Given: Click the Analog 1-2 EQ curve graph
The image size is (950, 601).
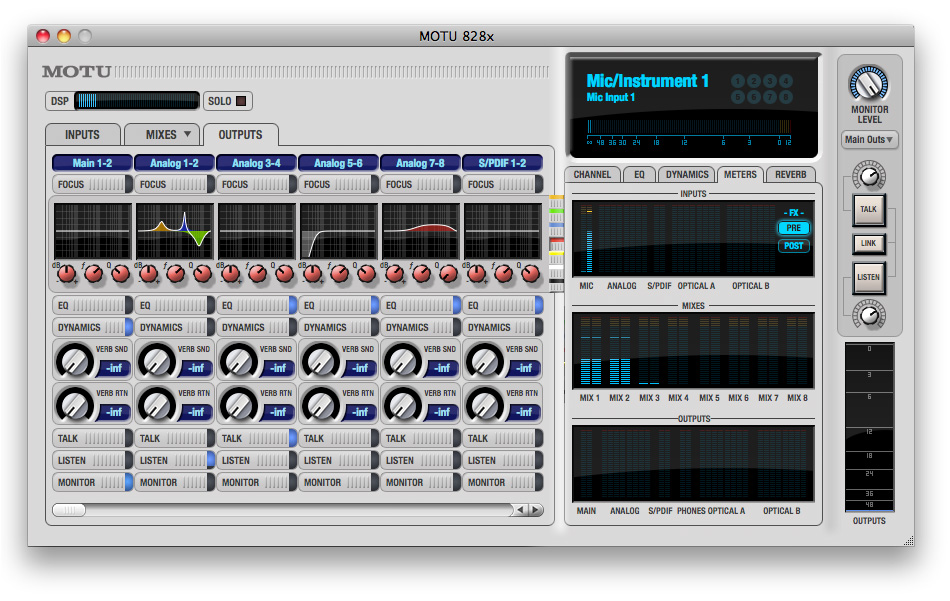Looking at the screenshot, I should click(175, 232).
